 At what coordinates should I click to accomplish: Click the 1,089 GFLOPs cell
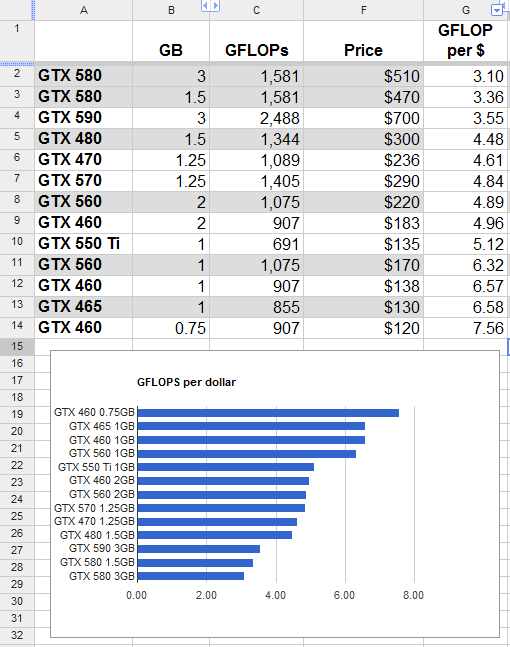click(x=256, y=160)
